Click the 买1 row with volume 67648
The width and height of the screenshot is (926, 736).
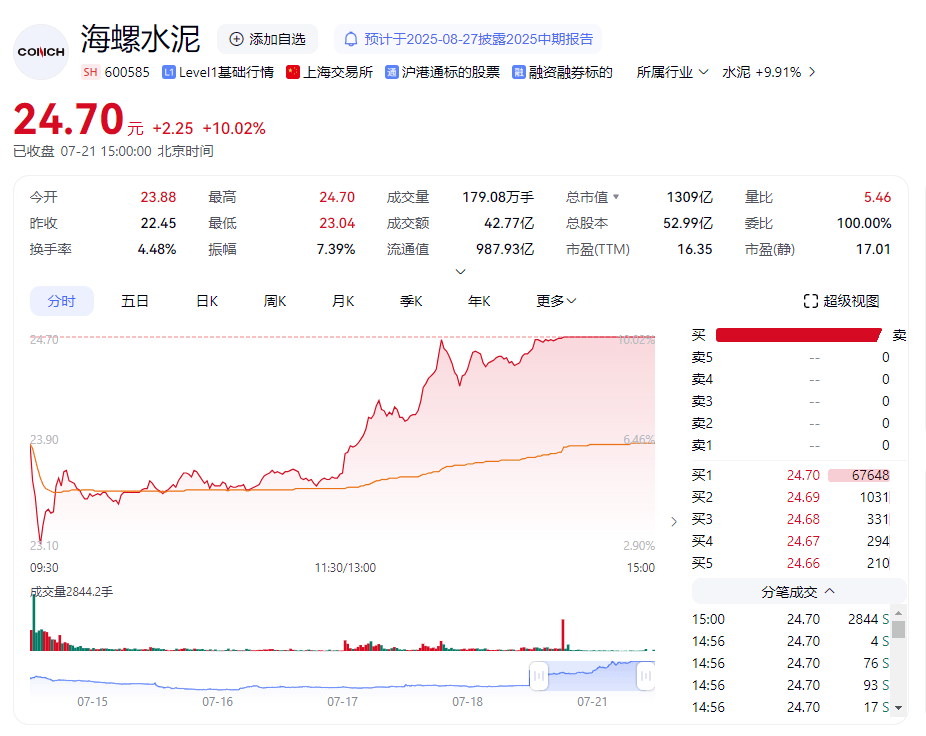click(791, 475)
